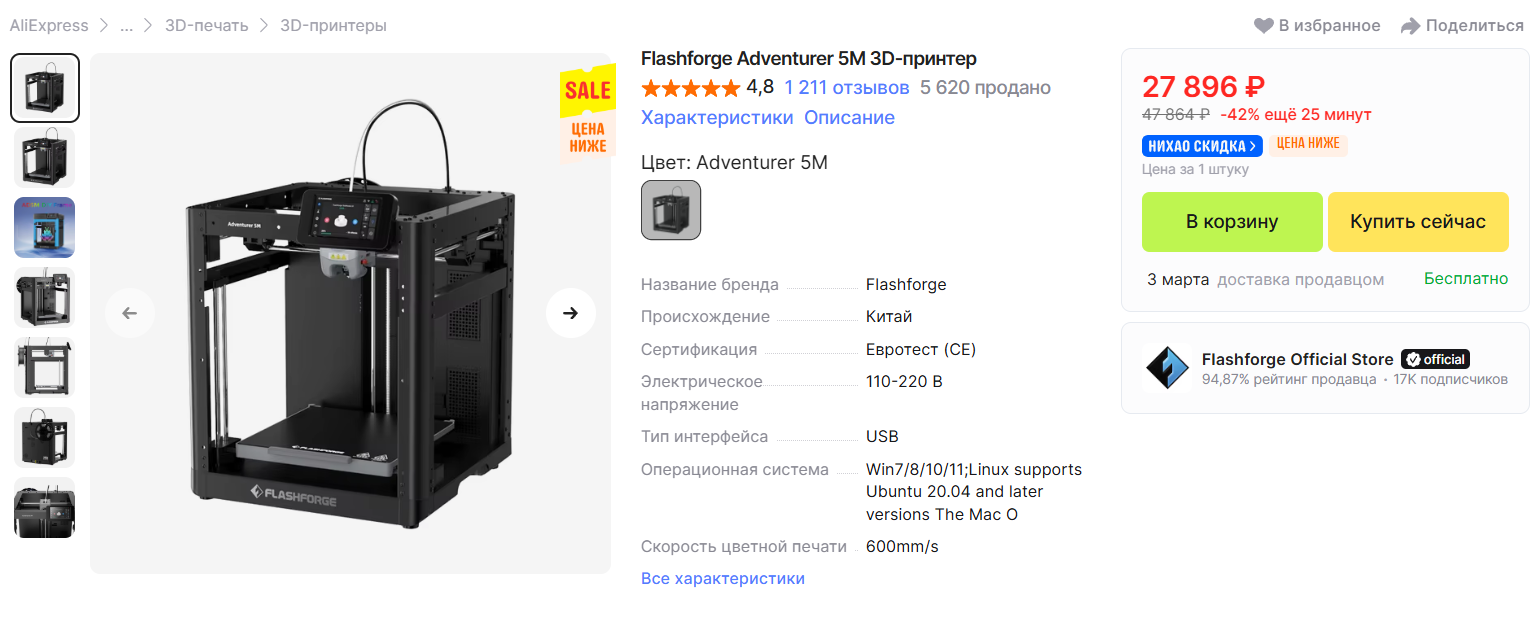Screen dimensions: 1537x617
Task: Click the official verified badge
Action: pos(1435,359)
